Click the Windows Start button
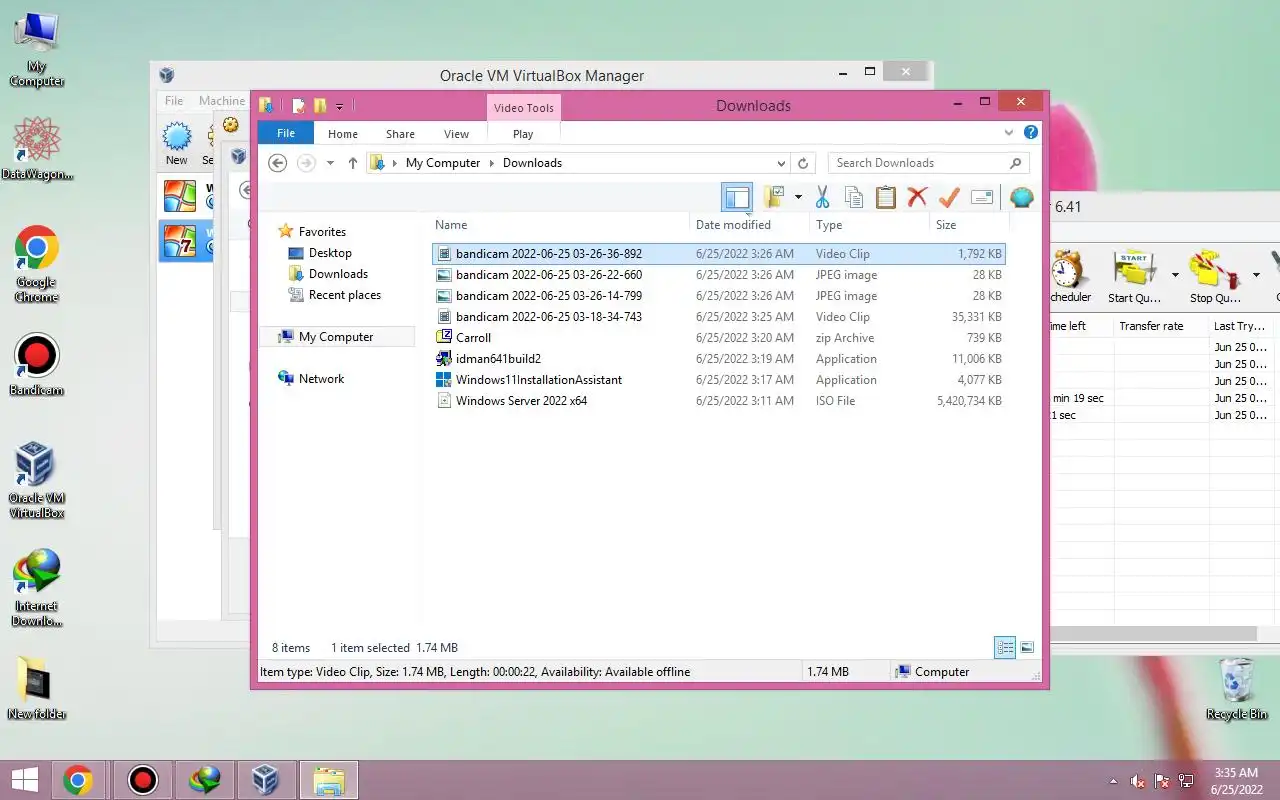The width and height of the screenshot is (1280, 800). (x=24, y=780)
